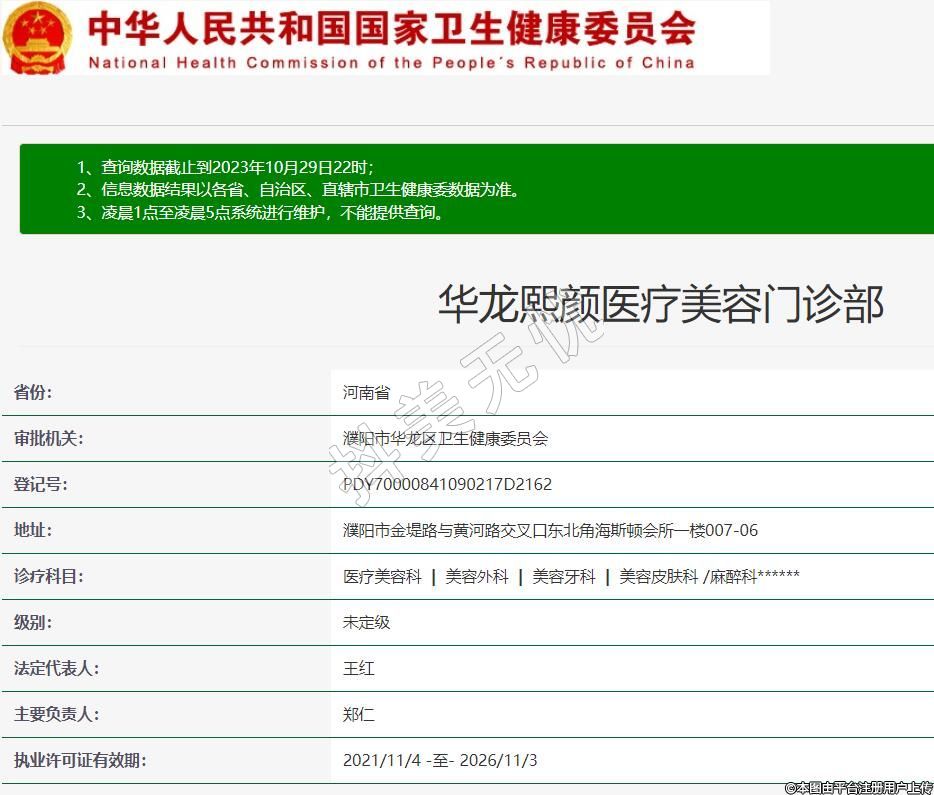Screen dimensions: 934x795
Task: Click the English National Health Commission subtitle
Action: point(391,62)
